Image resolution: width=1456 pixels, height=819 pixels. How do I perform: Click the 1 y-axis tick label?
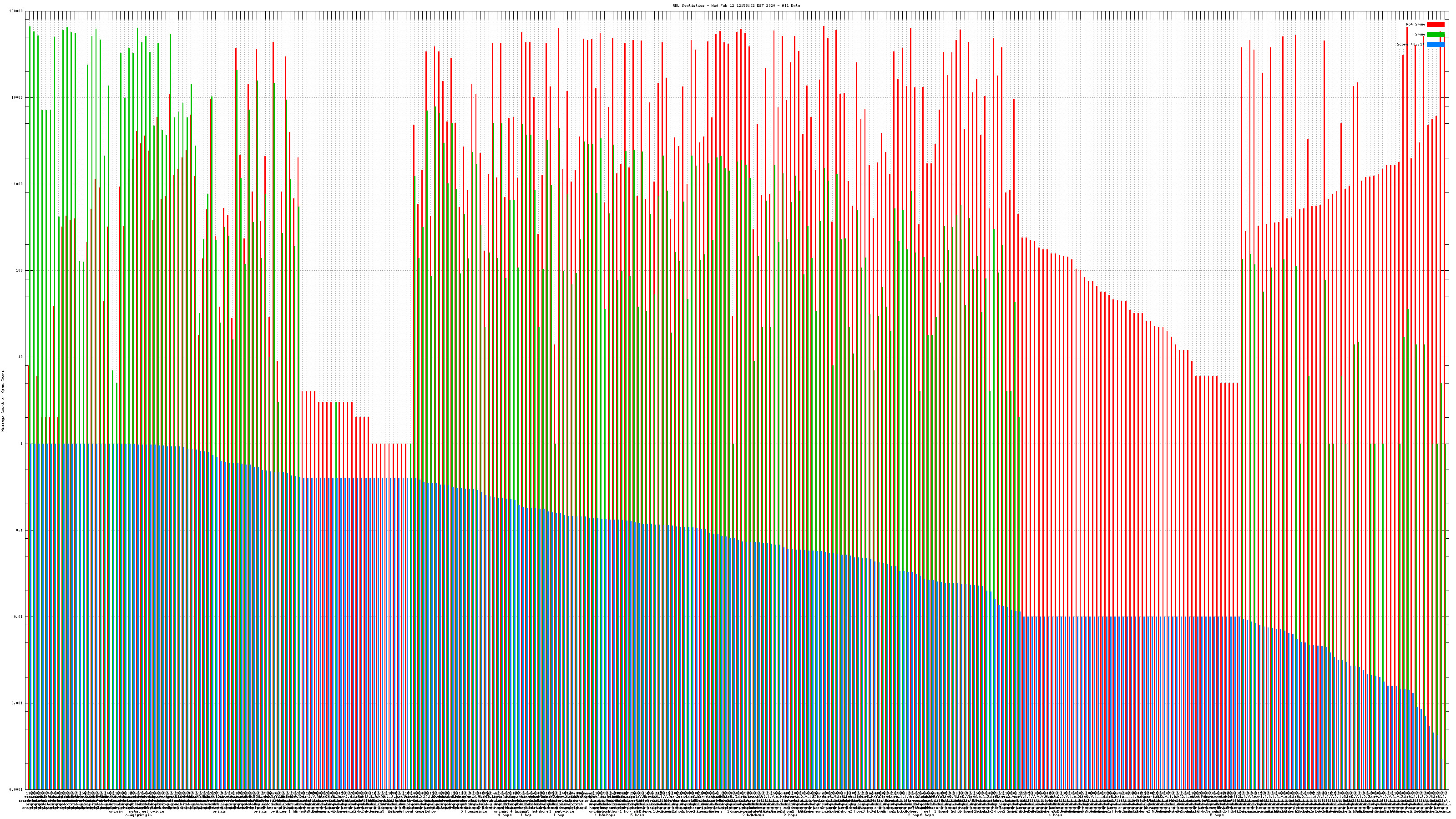click(x=21, y=444)
